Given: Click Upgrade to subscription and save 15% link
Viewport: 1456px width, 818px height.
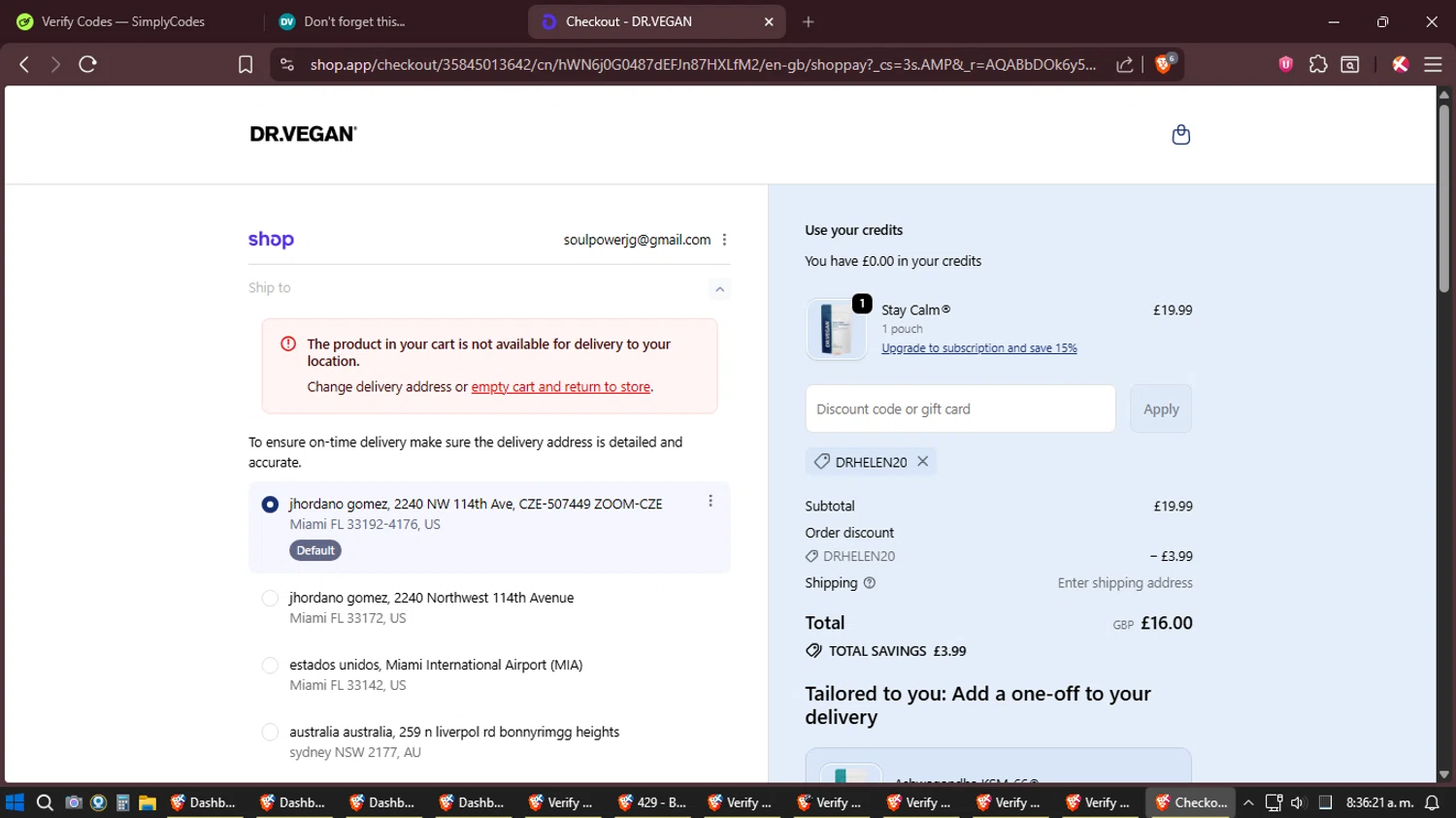Looking at the screenshot, I should point(979,348).
